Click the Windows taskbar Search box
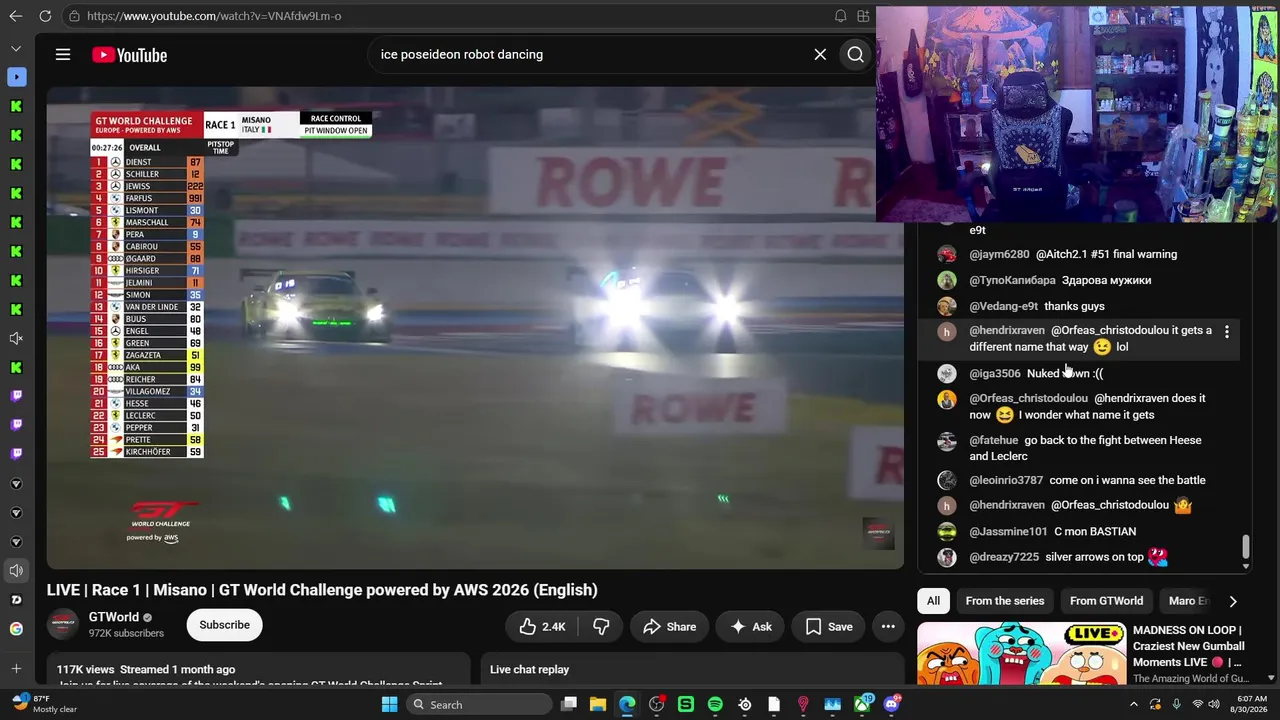1280x720 pixels. [480, 704]
